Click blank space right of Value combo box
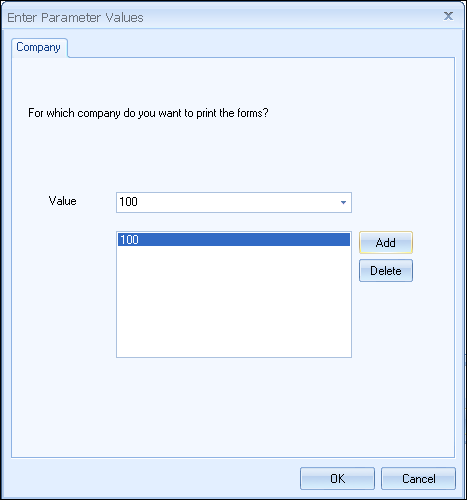The height and width of the screenshot is (500, 467). (402, 202)
